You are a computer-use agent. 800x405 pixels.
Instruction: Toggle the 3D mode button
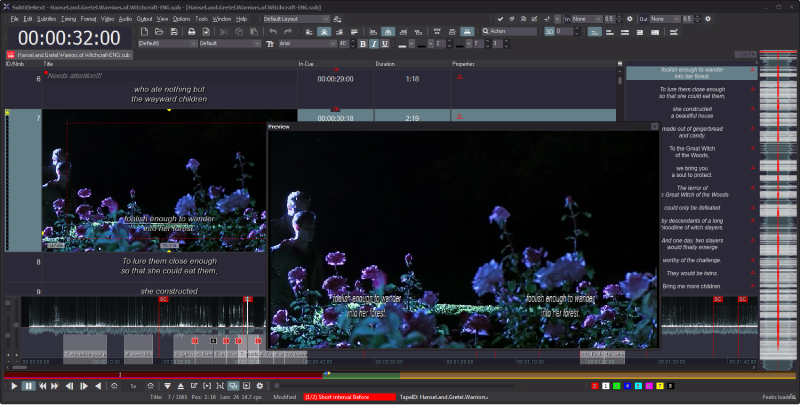point(549,32)
